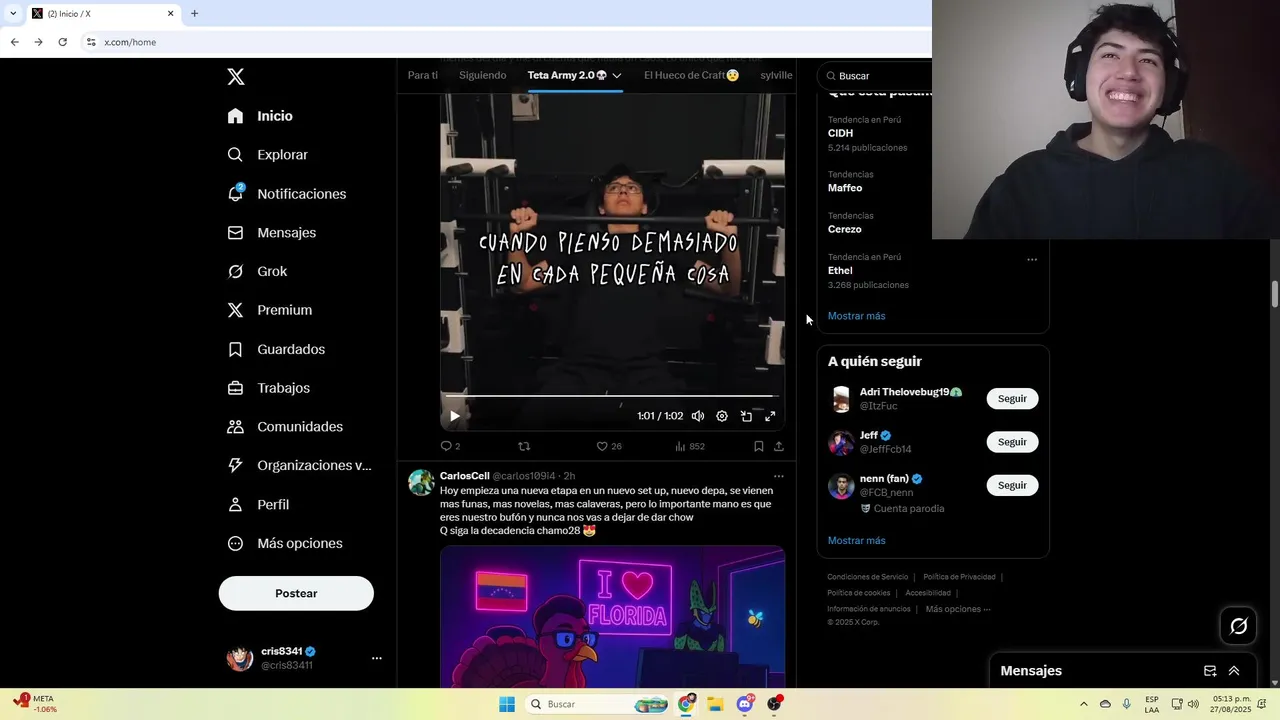Image resolution: width=1280 pixels, height=720 pixels.
Task: Expand the Mensajes drawer
Action: [x=1234, y=671]
